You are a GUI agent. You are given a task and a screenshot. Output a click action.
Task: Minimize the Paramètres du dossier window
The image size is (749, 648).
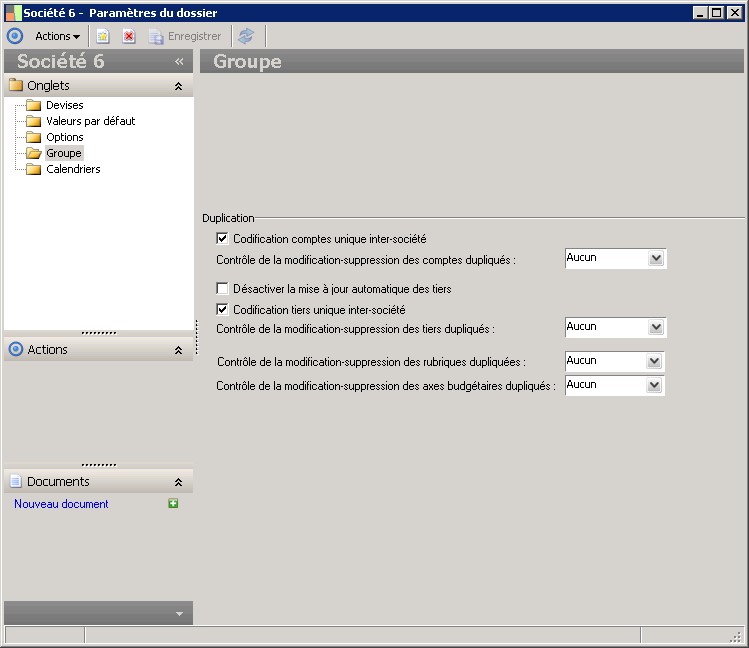tap(700, 13)
